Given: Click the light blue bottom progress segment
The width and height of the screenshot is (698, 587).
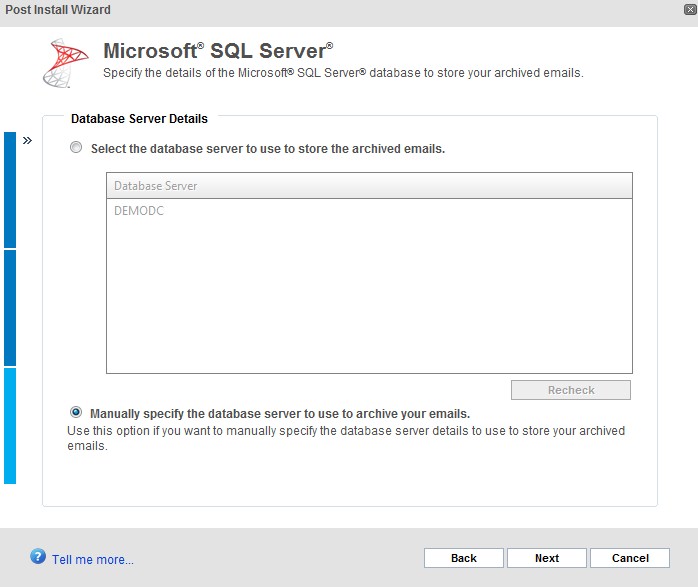Looking at the screenshot, I should coord(10,426).
